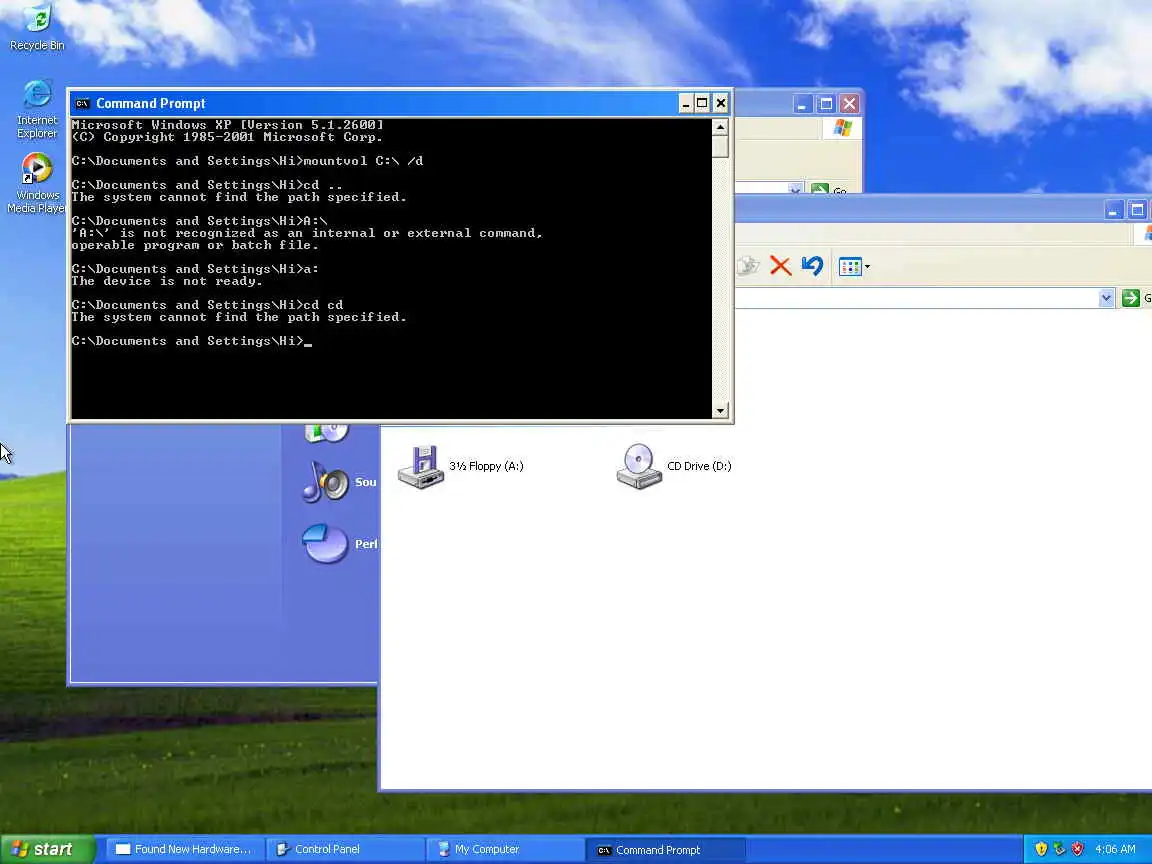Close the Command Prompt window
The height and width of the screenshot is (864, 1152).
click(721, 104)
